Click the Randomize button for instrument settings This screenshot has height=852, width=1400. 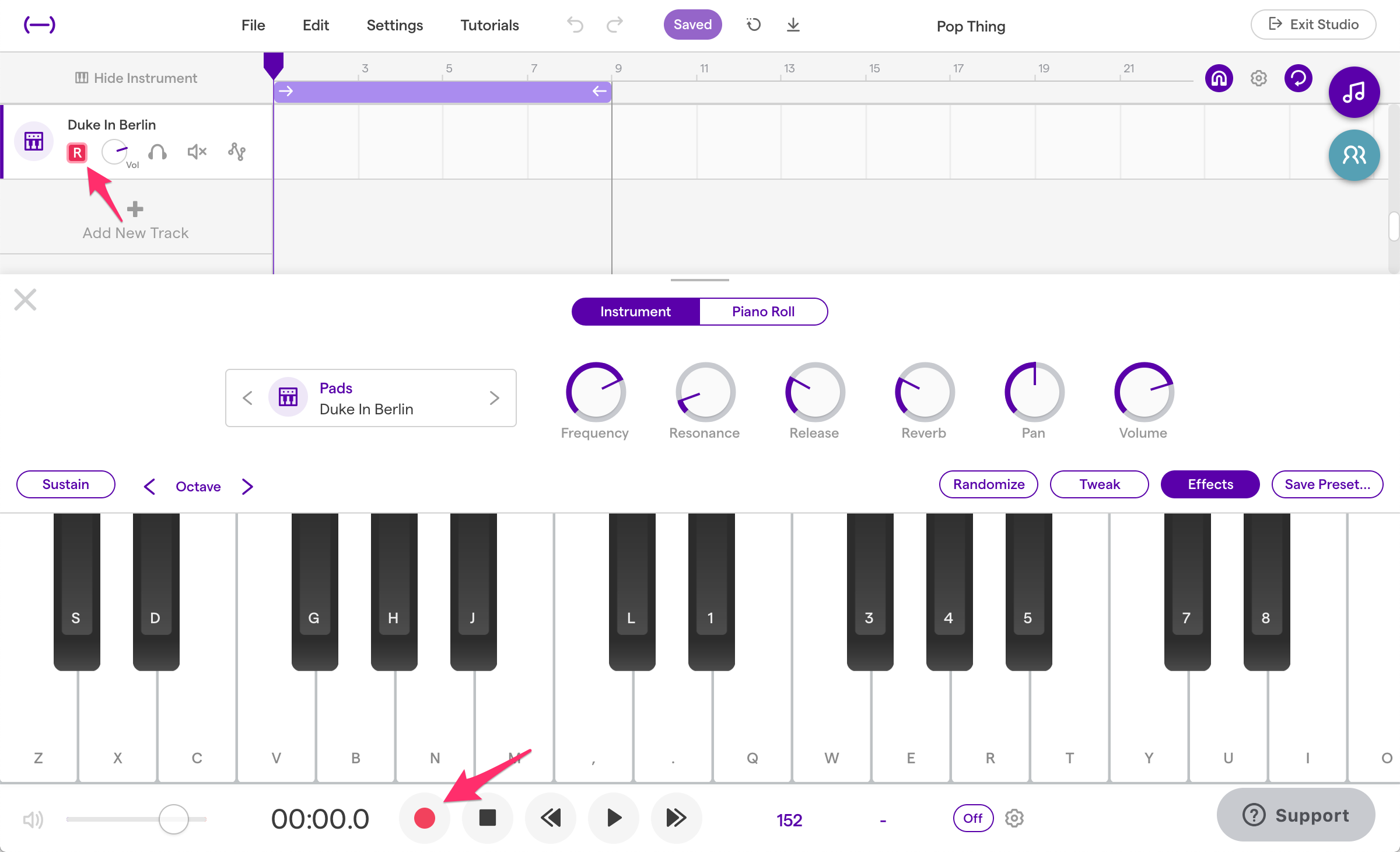click(x=988, y=484)
